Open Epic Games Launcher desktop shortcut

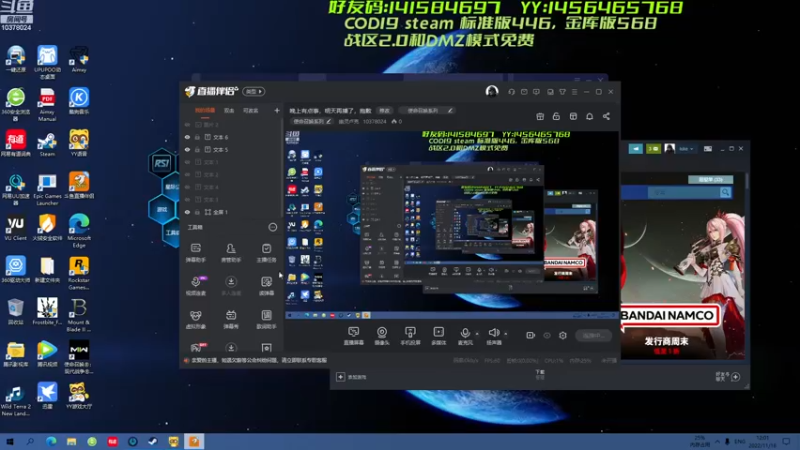click(x=47, y=190)
